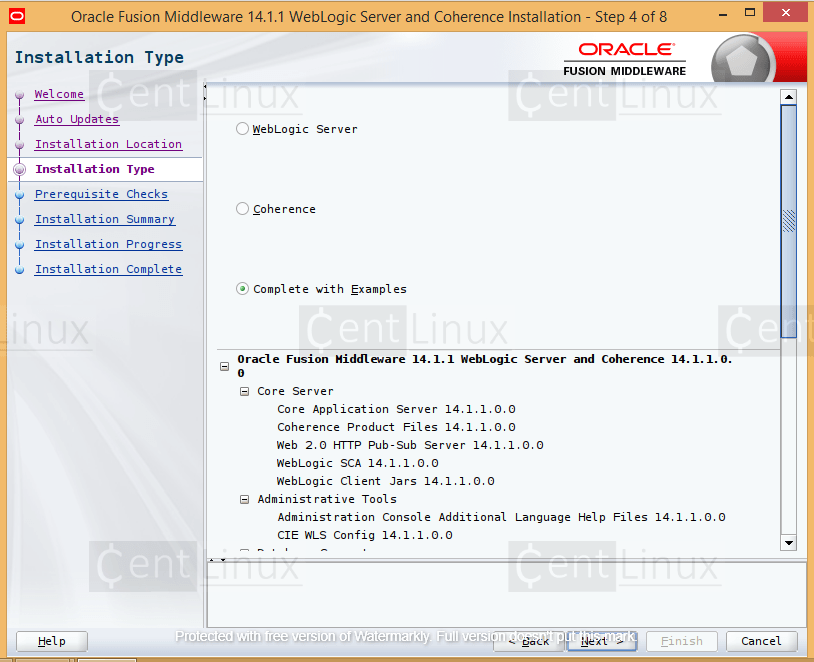The image size is (814, 662).
Task: Click the Installation Progress step bullet icon
Action: pyautogui.click(x=20, y=245)
